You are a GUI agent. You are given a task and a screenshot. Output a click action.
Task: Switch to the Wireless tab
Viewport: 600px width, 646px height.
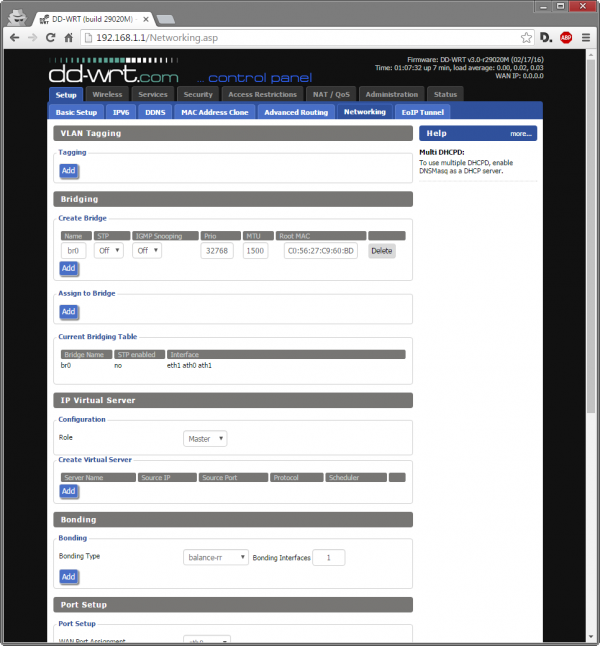[x=107, y=95]
